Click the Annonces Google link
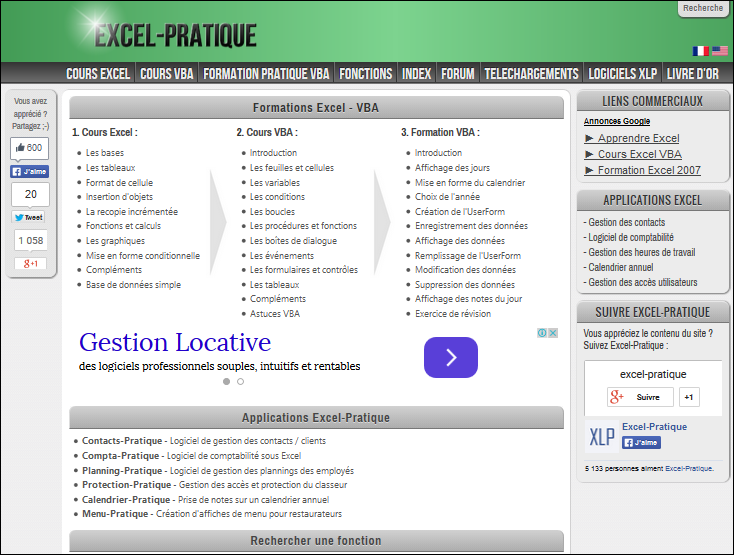Image resolution: width=734 pixels, height=555 pixels. pos(617,121)
